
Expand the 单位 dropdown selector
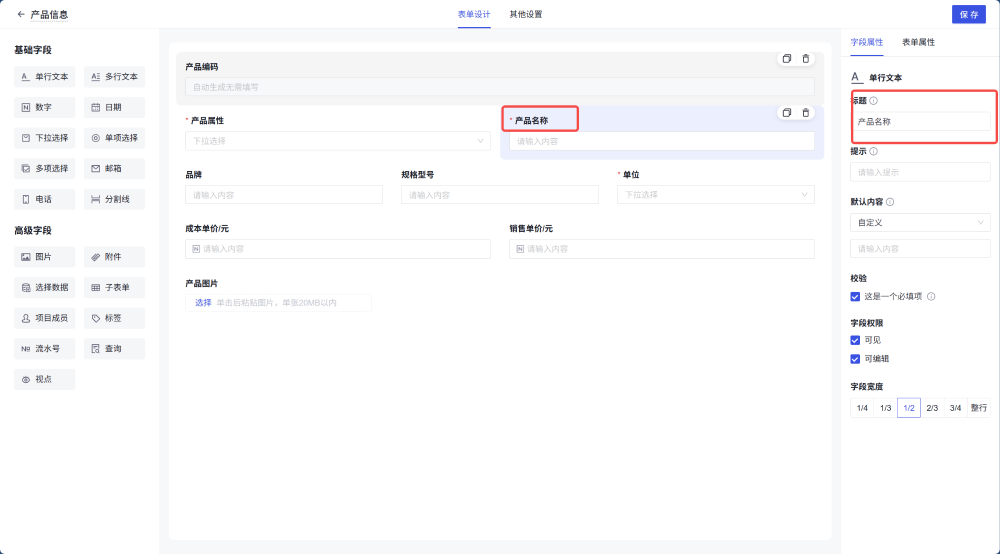[x=716, y=194]
